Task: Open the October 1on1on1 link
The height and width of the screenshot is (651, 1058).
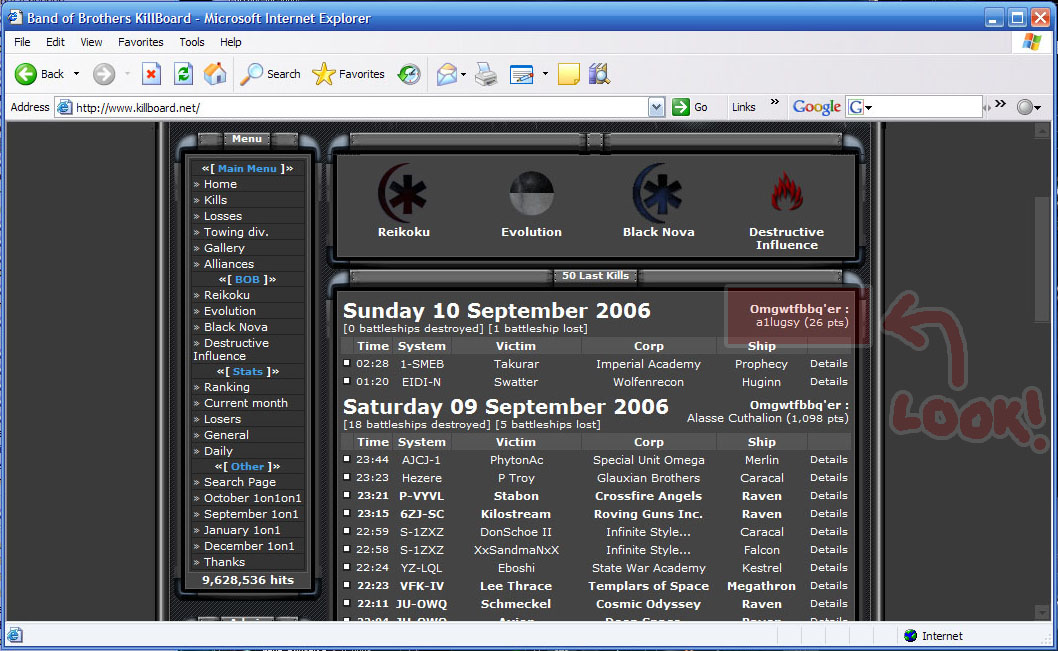Action: pos(252,498)
